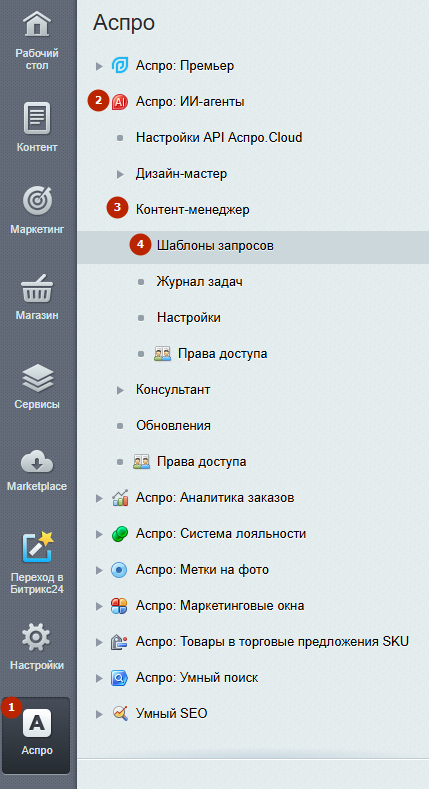Expand the Дизайн-мастер submenu arrow
Image resolution: width=429 pixels, height=789 pixels.
120,174
